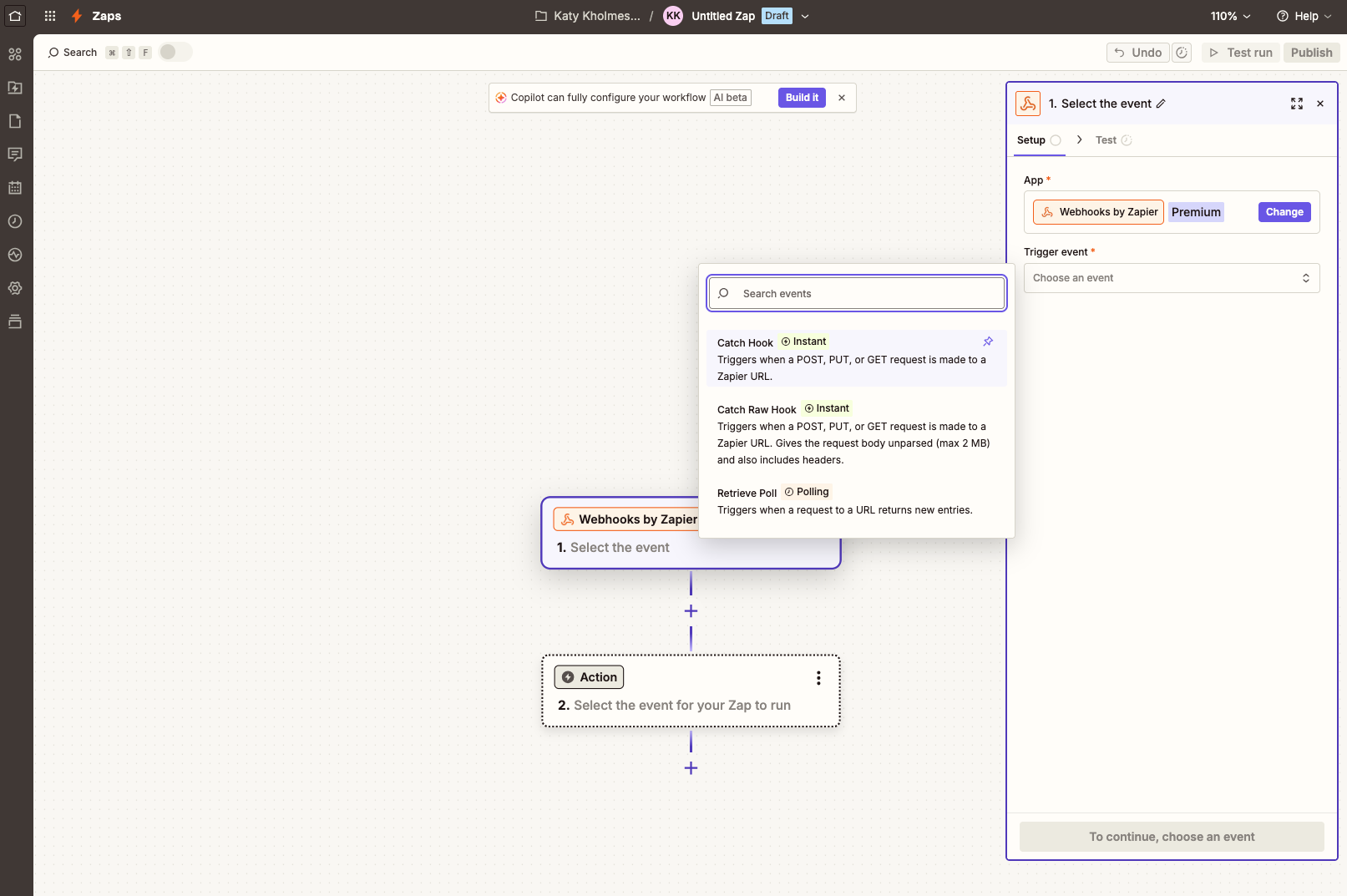This screenshot has height=896, width=1347.
Task: Open the calendar schedule sidebar icon
Action: pos(15,188)
